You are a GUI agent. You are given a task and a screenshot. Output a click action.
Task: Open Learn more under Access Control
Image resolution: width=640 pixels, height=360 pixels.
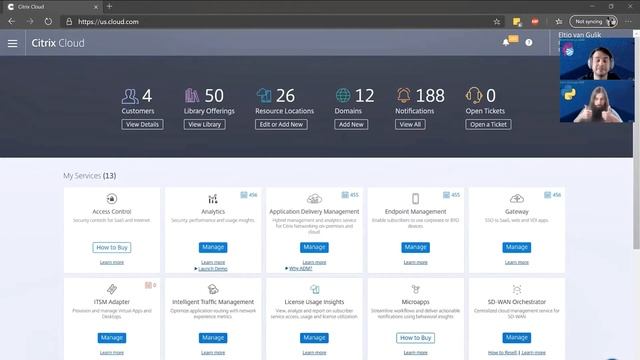pyautogui.click(x=112, y=262)
